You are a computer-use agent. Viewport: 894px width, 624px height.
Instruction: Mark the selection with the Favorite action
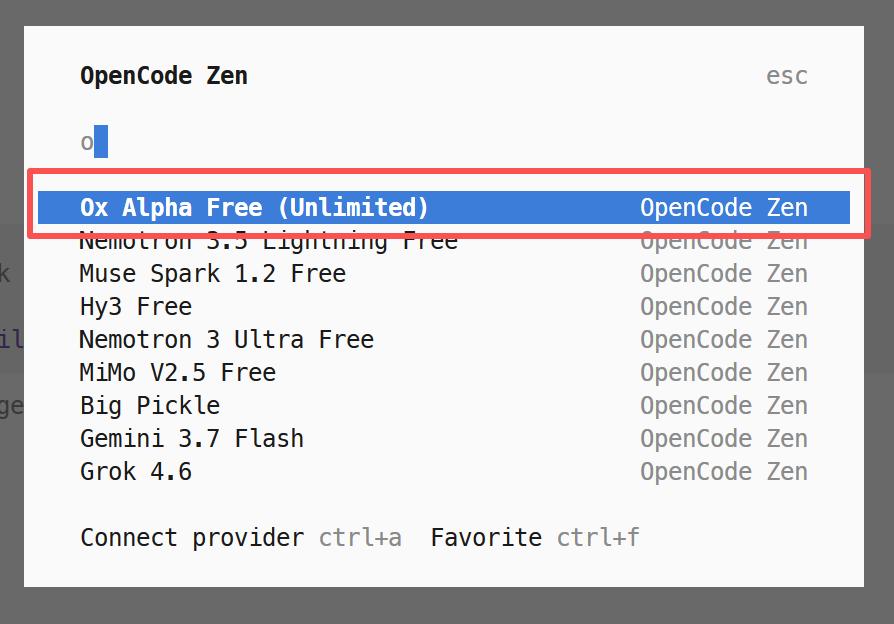coord(486,538)
